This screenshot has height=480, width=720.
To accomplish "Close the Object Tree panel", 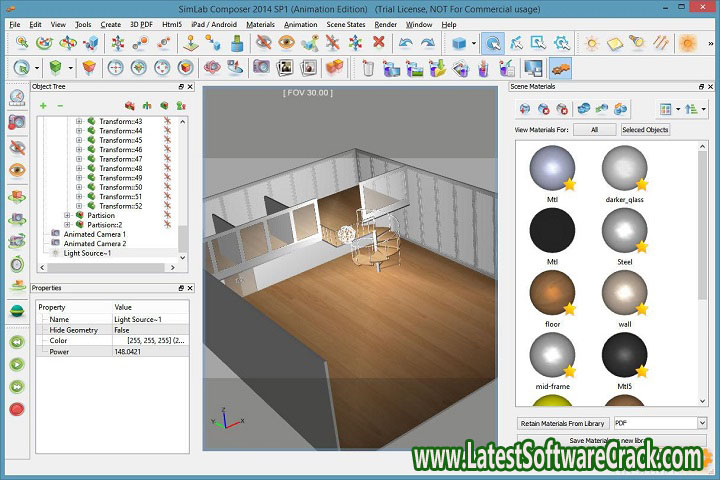I will 190,86.
